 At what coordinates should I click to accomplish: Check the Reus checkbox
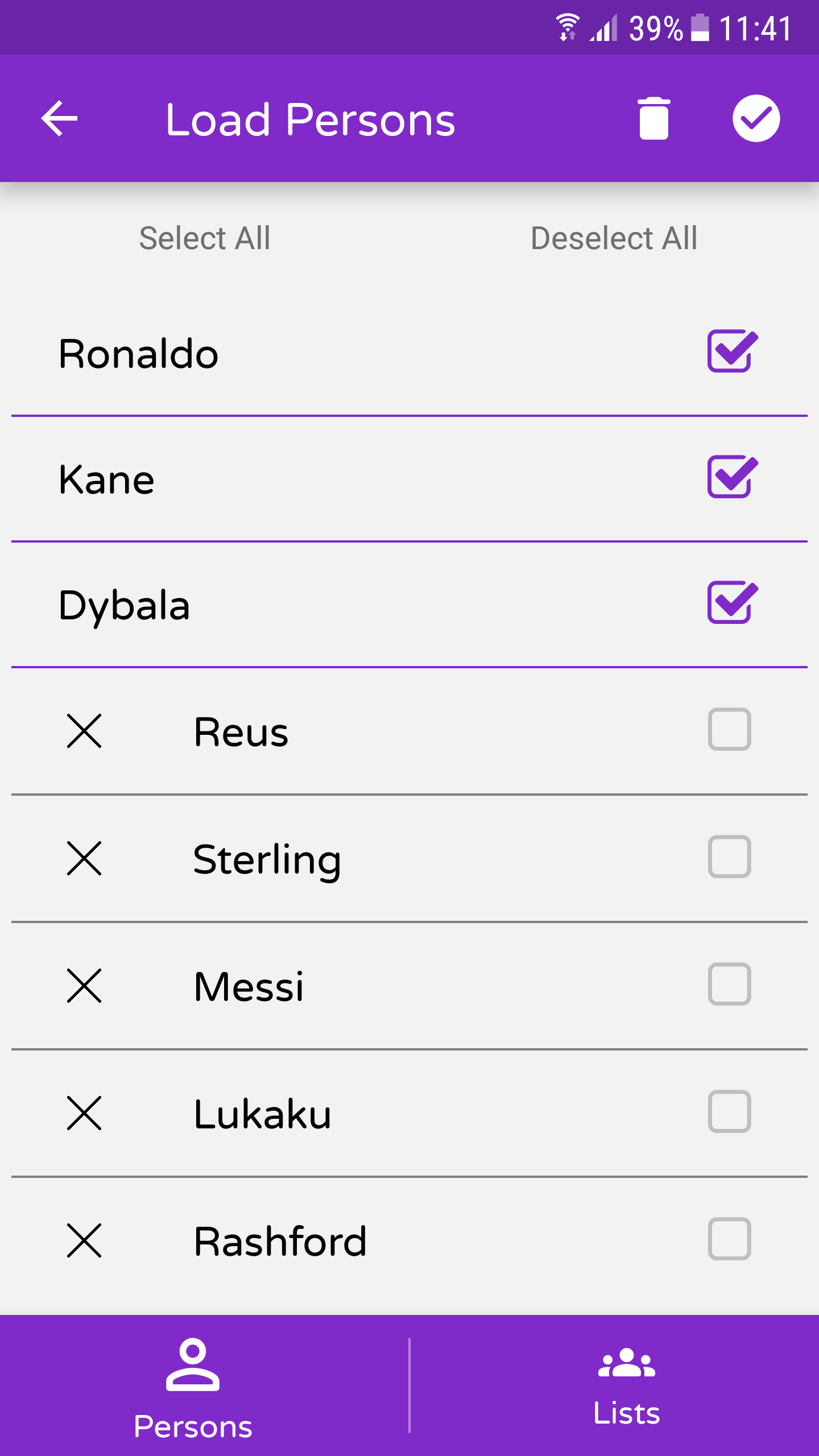730,729
